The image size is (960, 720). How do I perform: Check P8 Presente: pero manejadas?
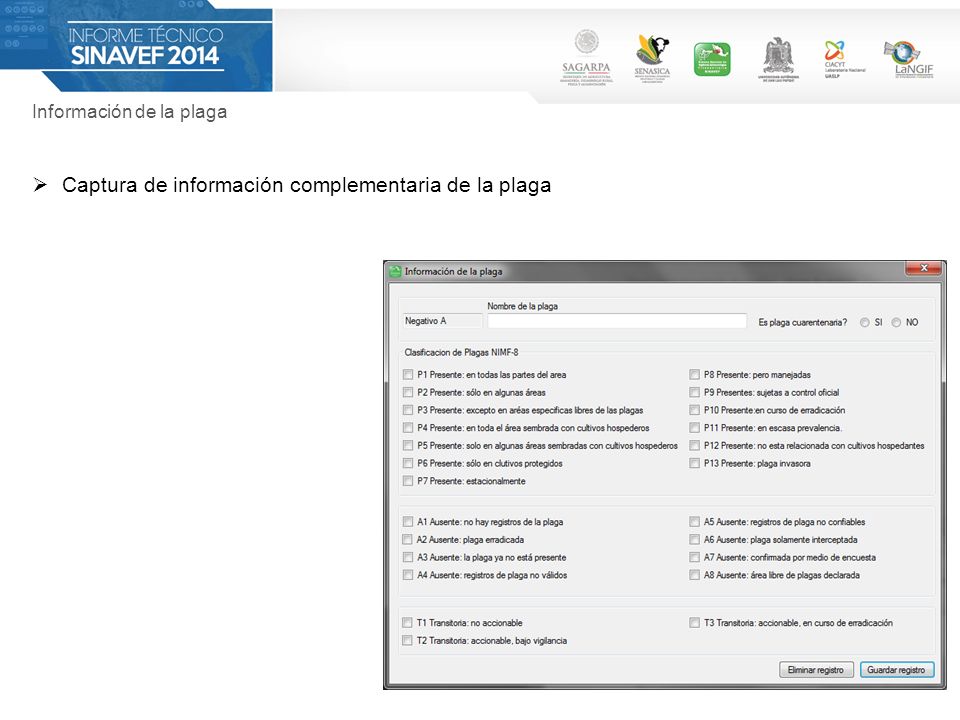694,374
